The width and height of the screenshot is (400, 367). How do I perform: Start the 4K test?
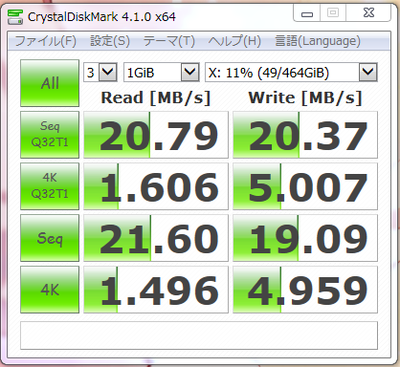click(50, 290)
